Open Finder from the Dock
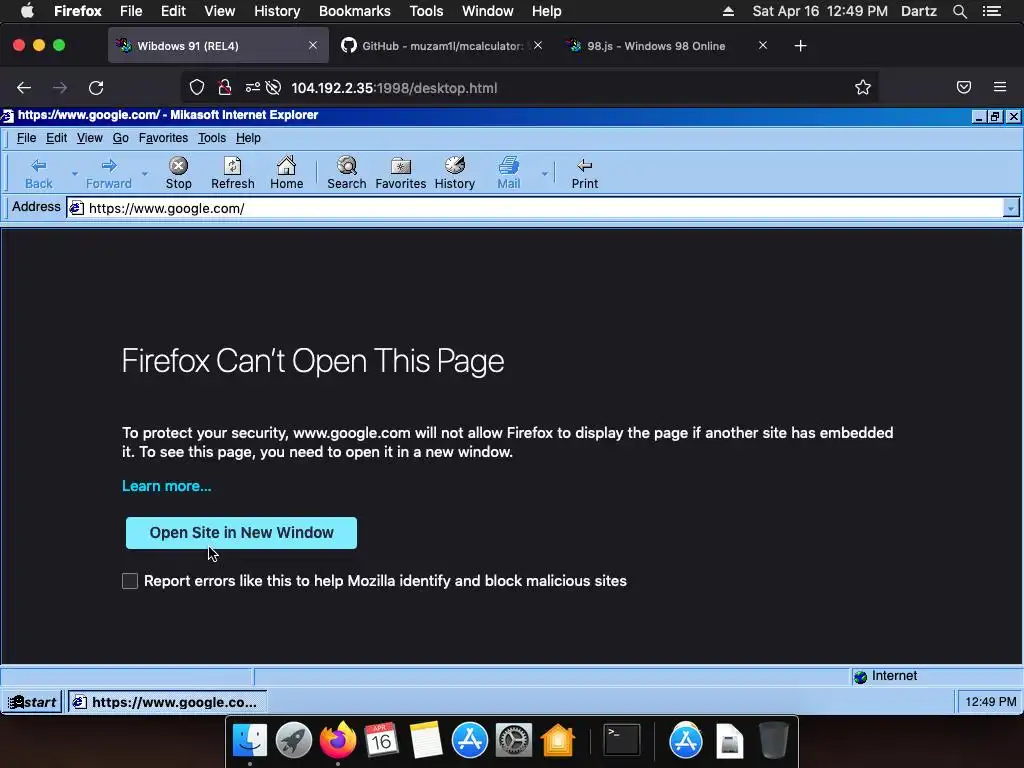The height and width of the screenshot is (768, 1024). tap(250, 741)
